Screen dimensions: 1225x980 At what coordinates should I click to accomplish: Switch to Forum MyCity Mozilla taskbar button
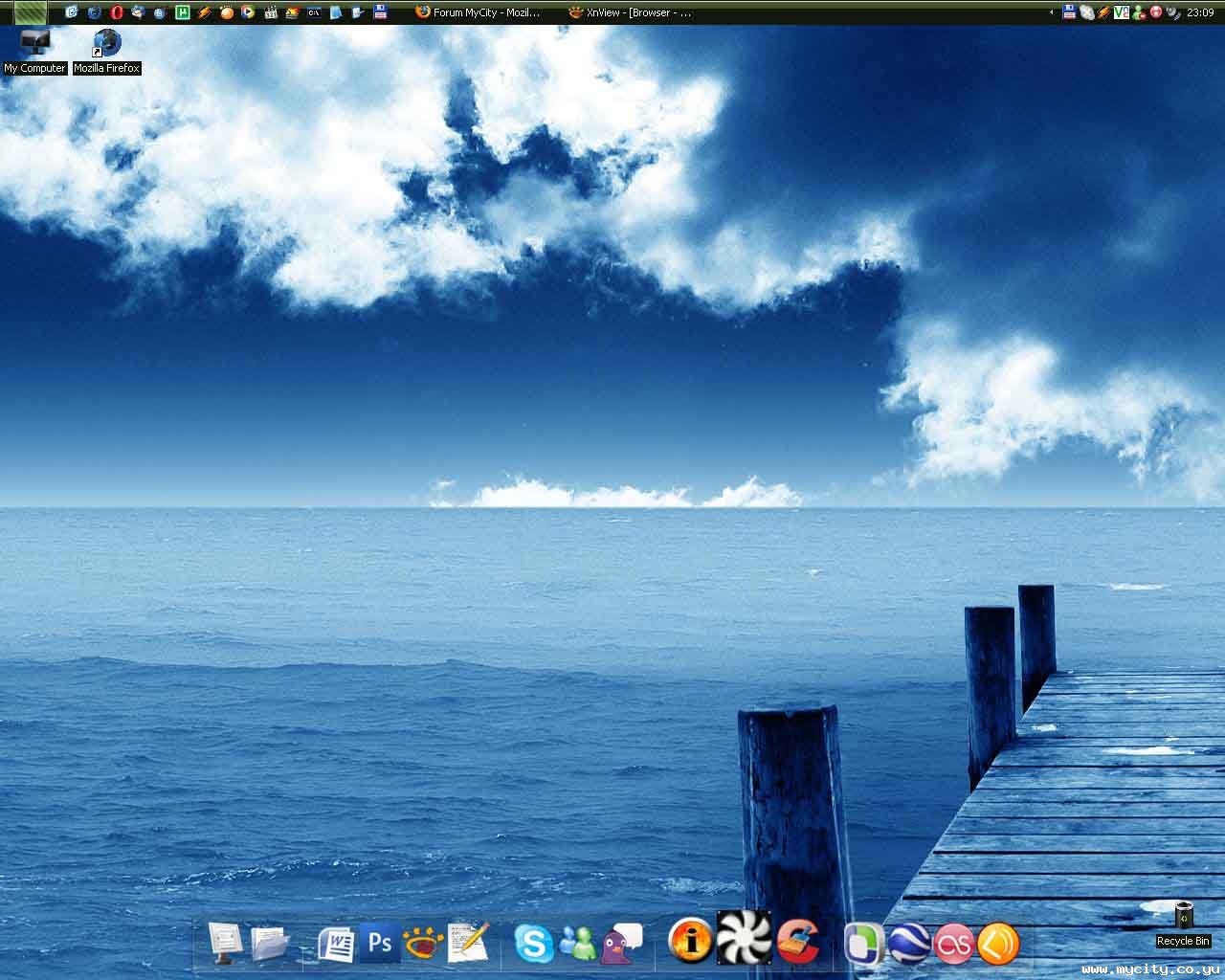coord(479,12)
